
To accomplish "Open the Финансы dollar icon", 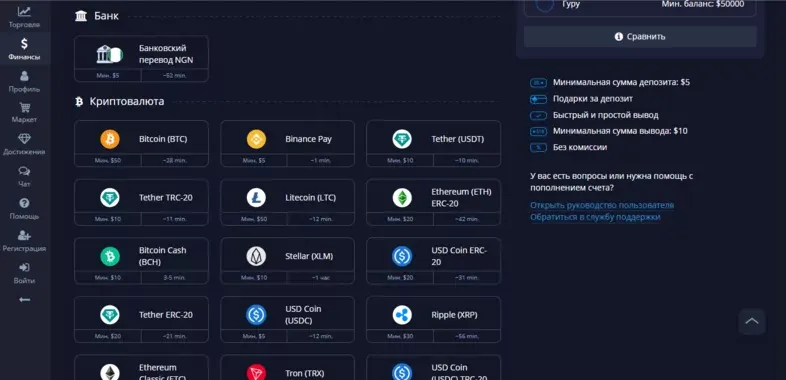I will pyautogui.click(x=24, y=44).
